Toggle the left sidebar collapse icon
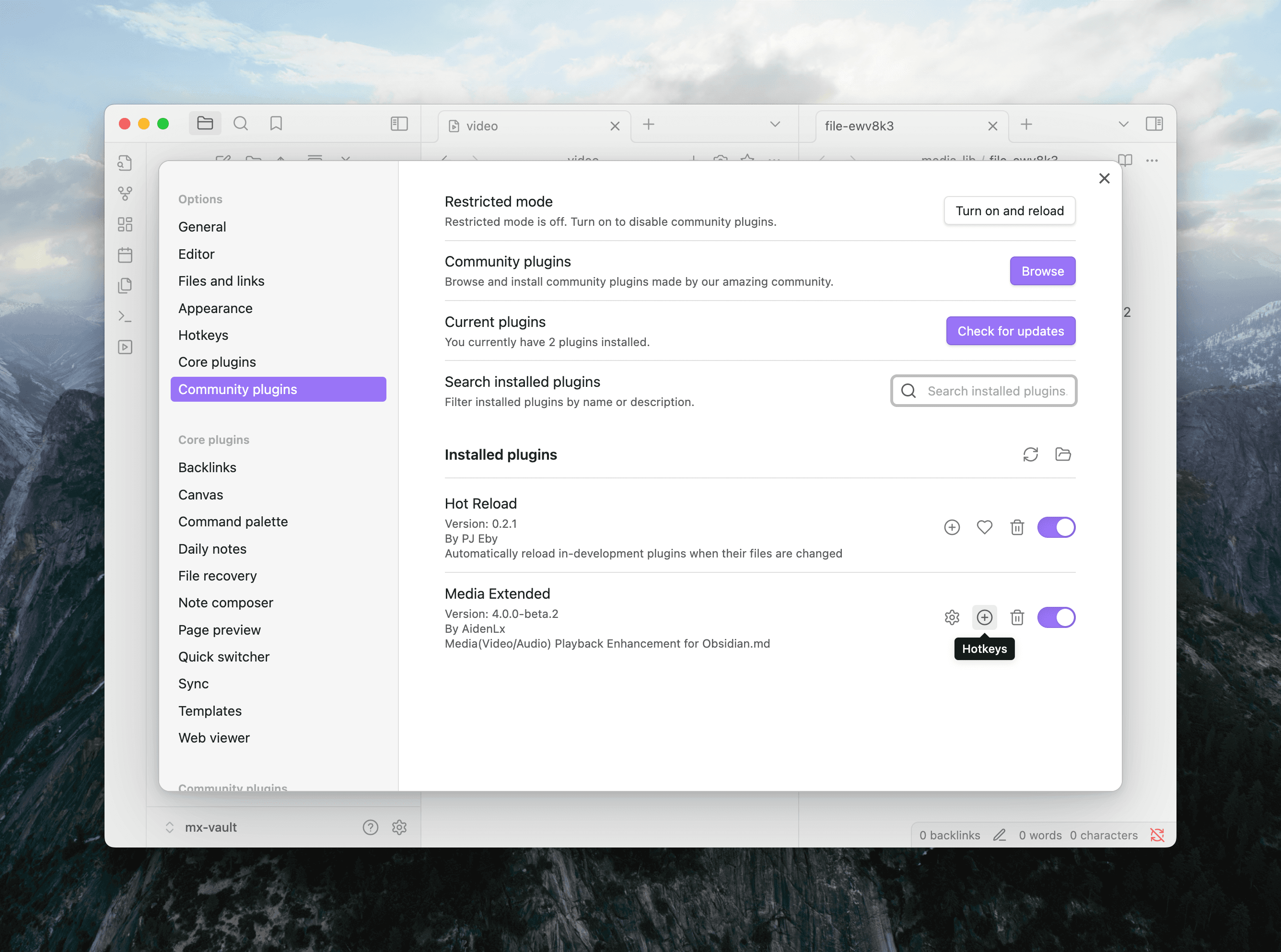 click(399, 124)
